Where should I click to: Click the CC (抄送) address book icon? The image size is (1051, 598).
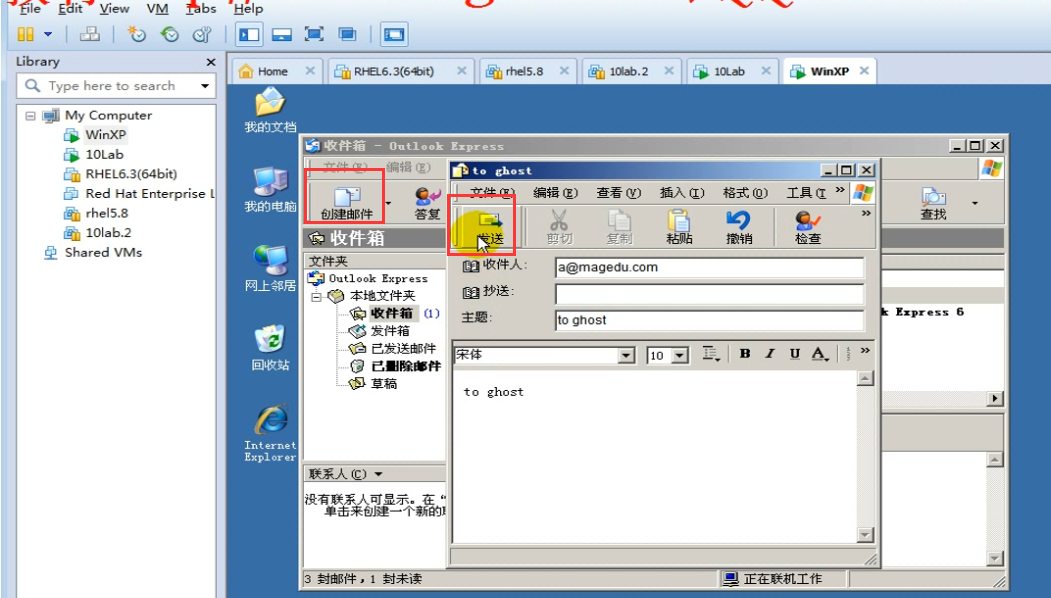click(x=471, y=292)
